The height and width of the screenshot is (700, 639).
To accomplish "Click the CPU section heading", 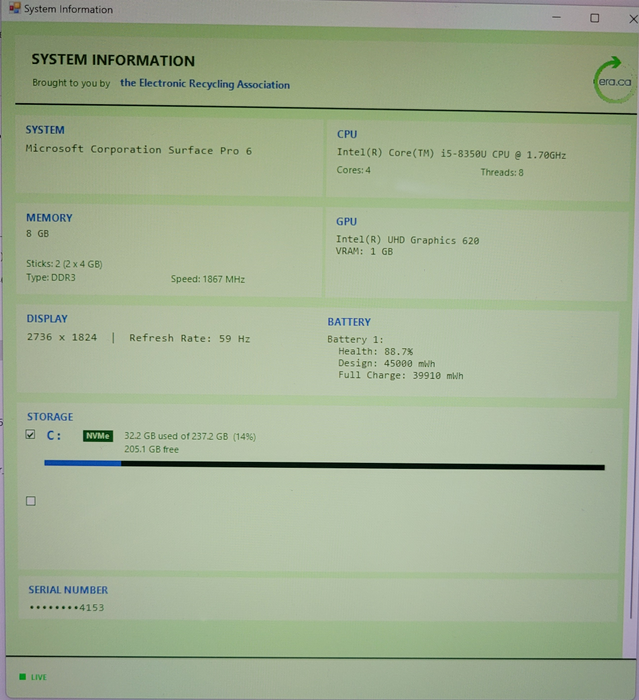I will coord(347,134).
